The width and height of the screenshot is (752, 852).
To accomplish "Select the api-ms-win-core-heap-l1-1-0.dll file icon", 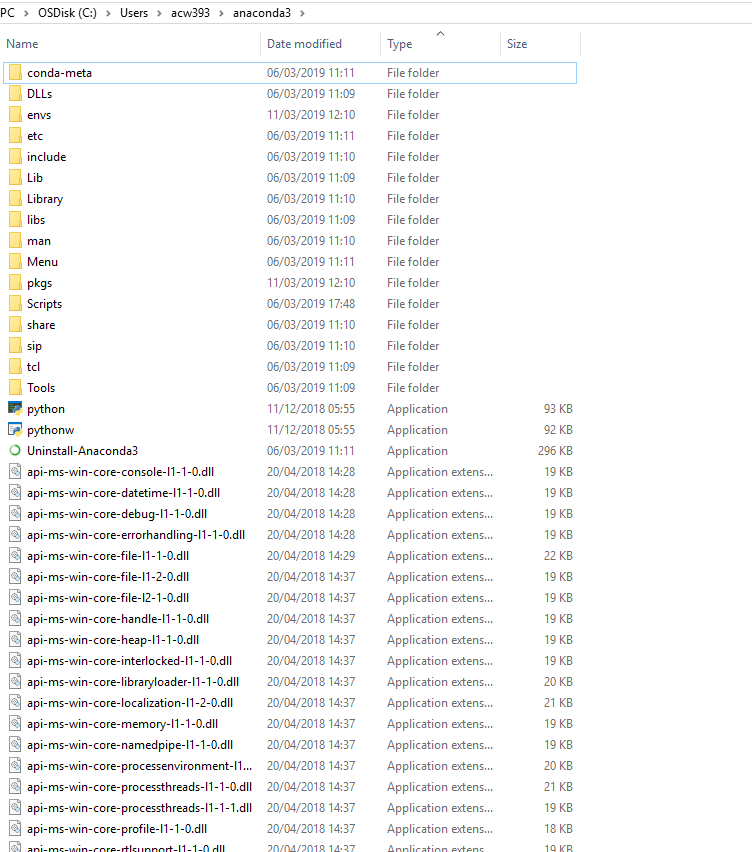I will pos(15,640).
